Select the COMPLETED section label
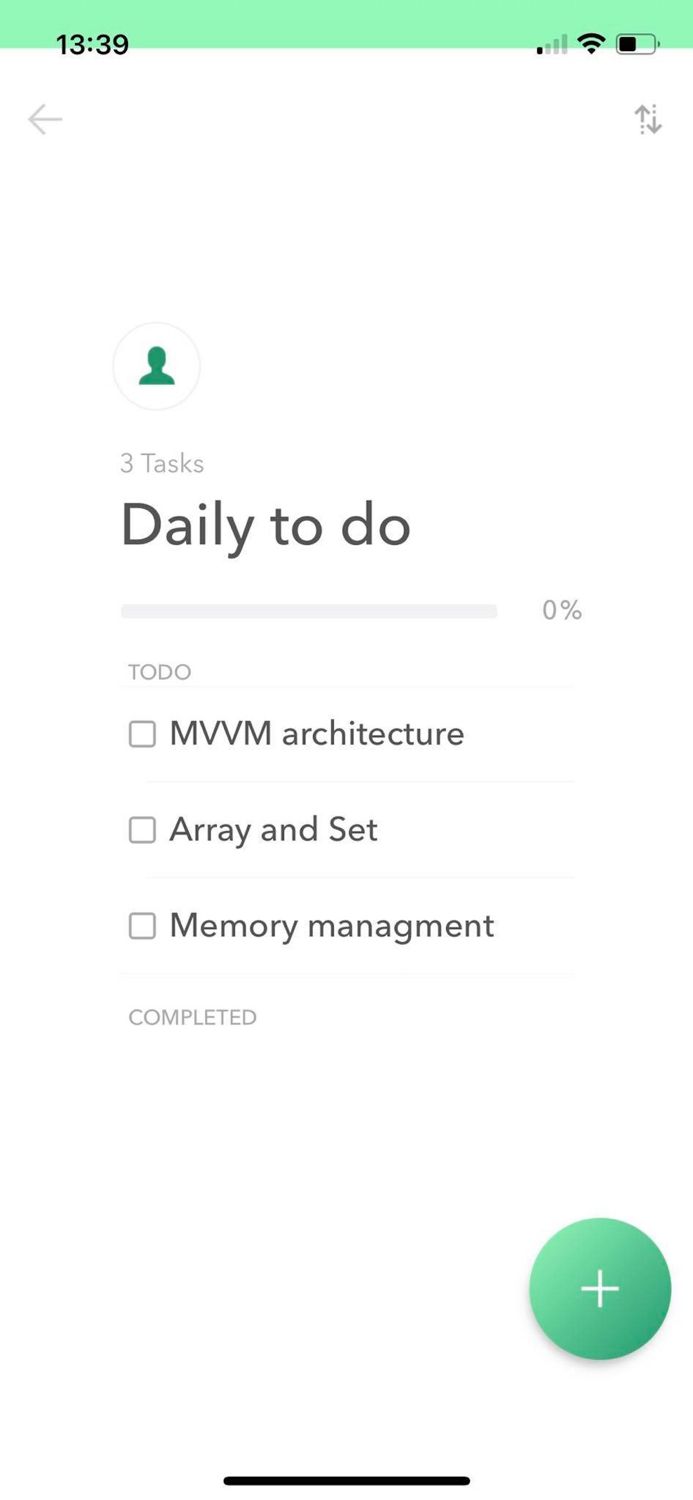The height and width of the screenshot is (1500, 693). 192,1016
